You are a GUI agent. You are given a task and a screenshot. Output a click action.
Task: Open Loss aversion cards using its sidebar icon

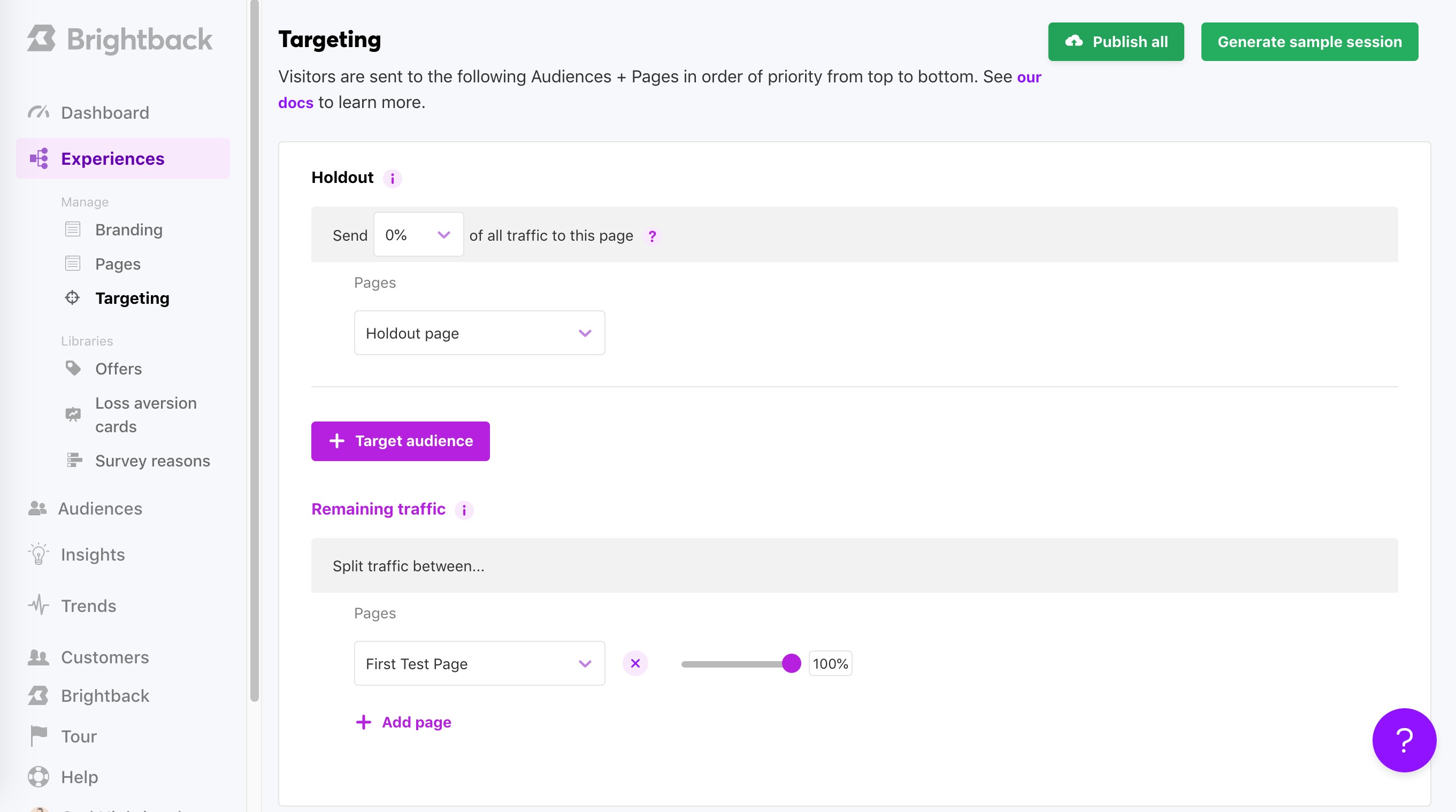click(x=73, y=413)
